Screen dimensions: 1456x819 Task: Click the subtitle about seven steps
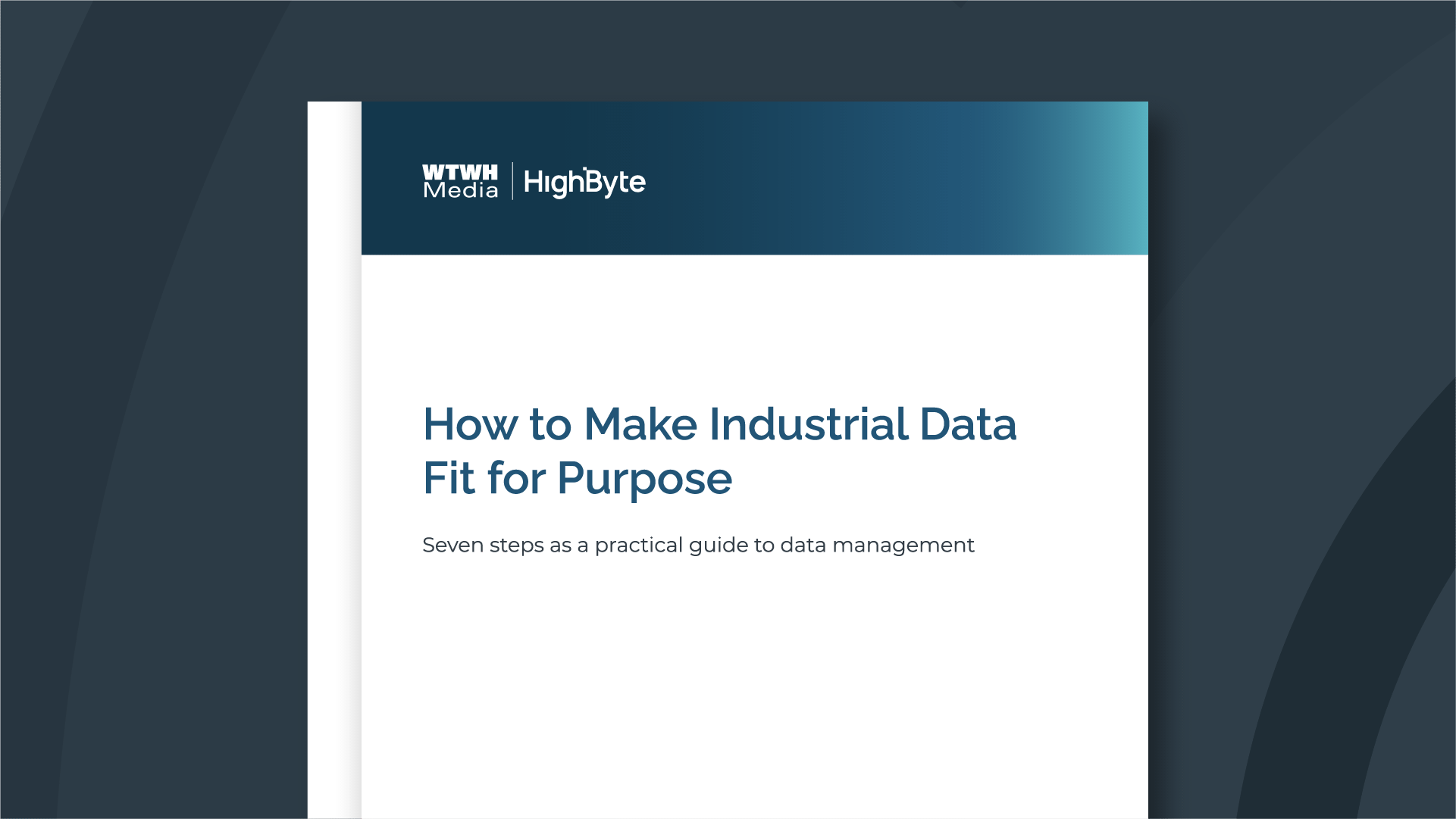(698, 544)
